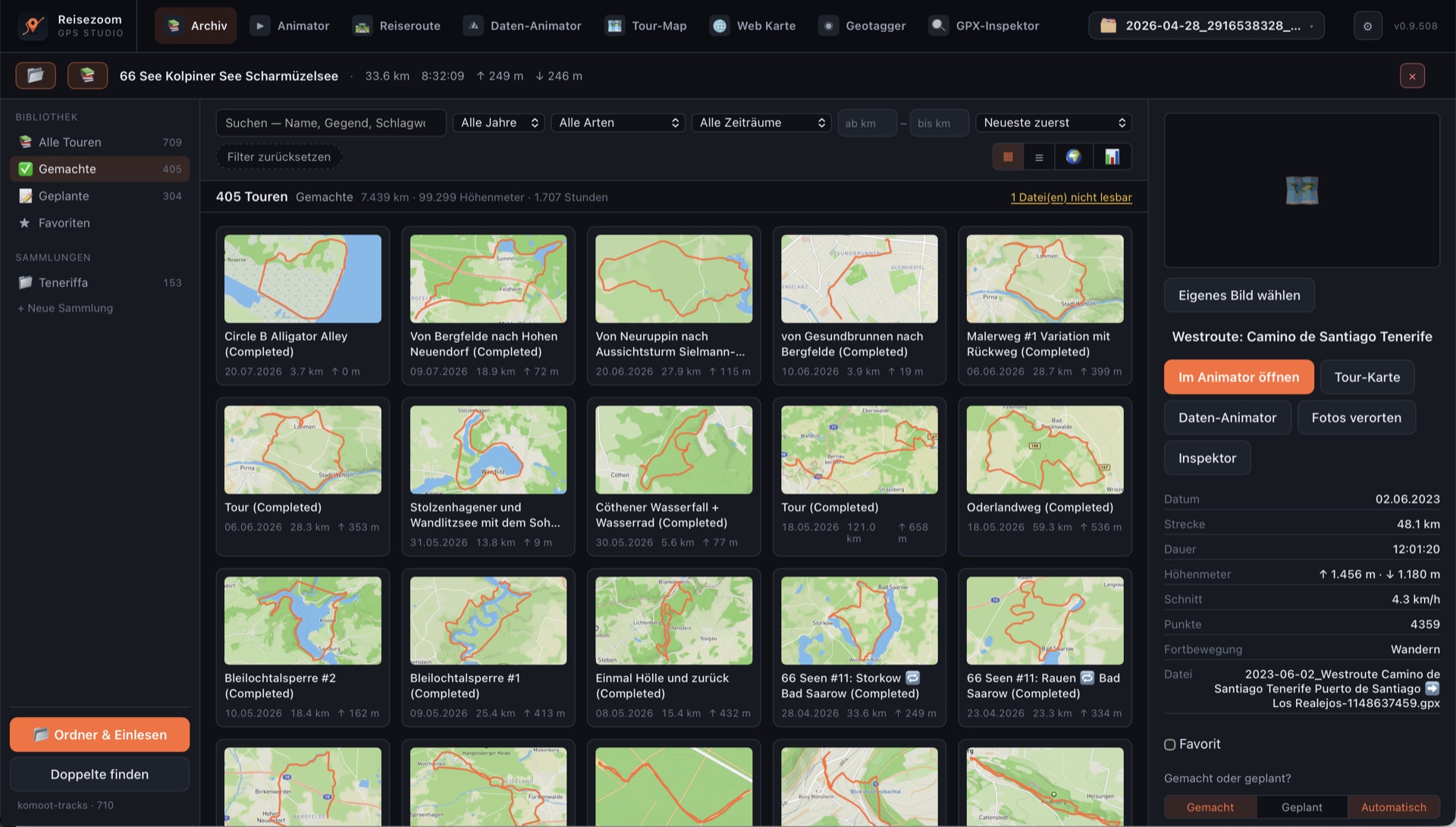This screenshot has width=1456, height=827.
Task: Switch to list view icon
Action: click(x=1039, y=157)
